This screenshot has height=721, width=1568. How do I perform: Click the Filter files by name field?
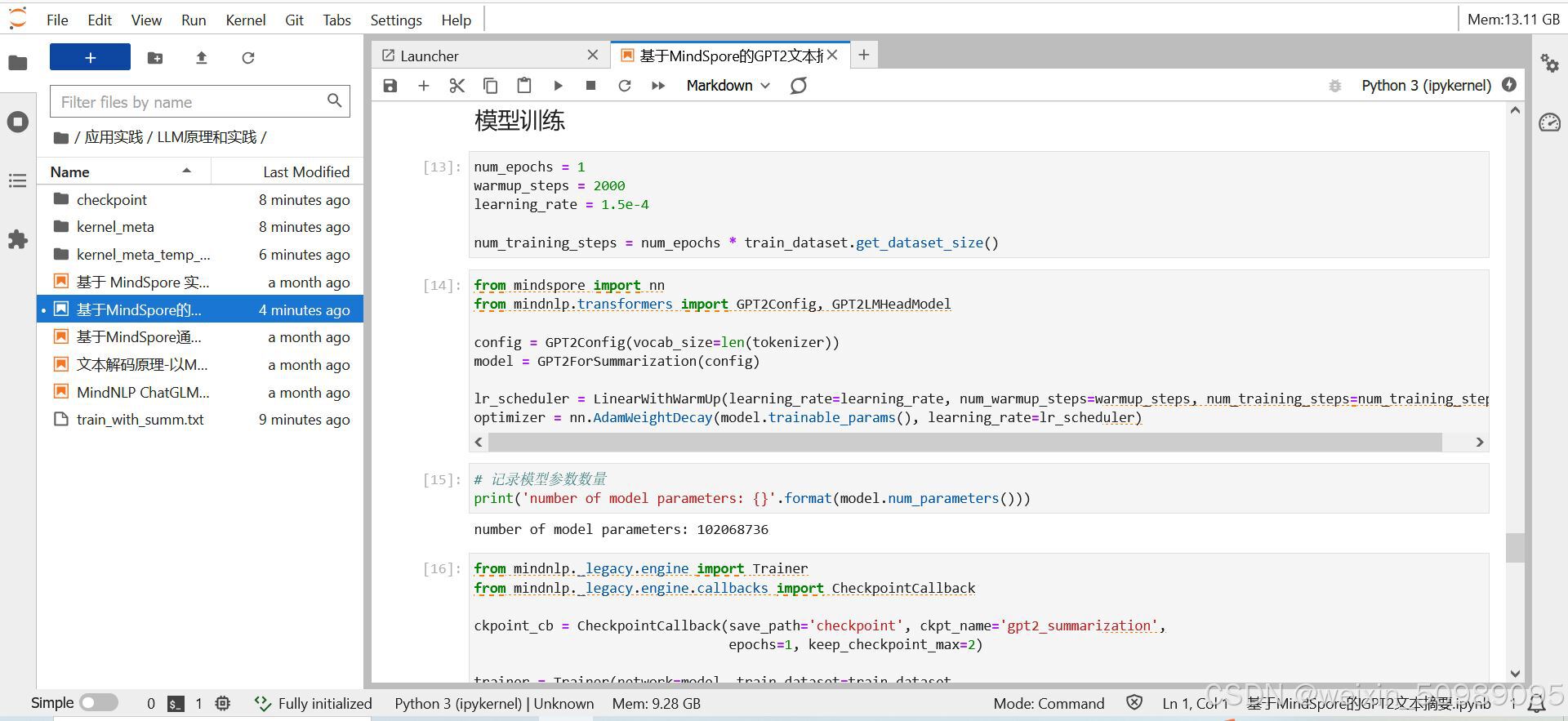click(200, 101)
